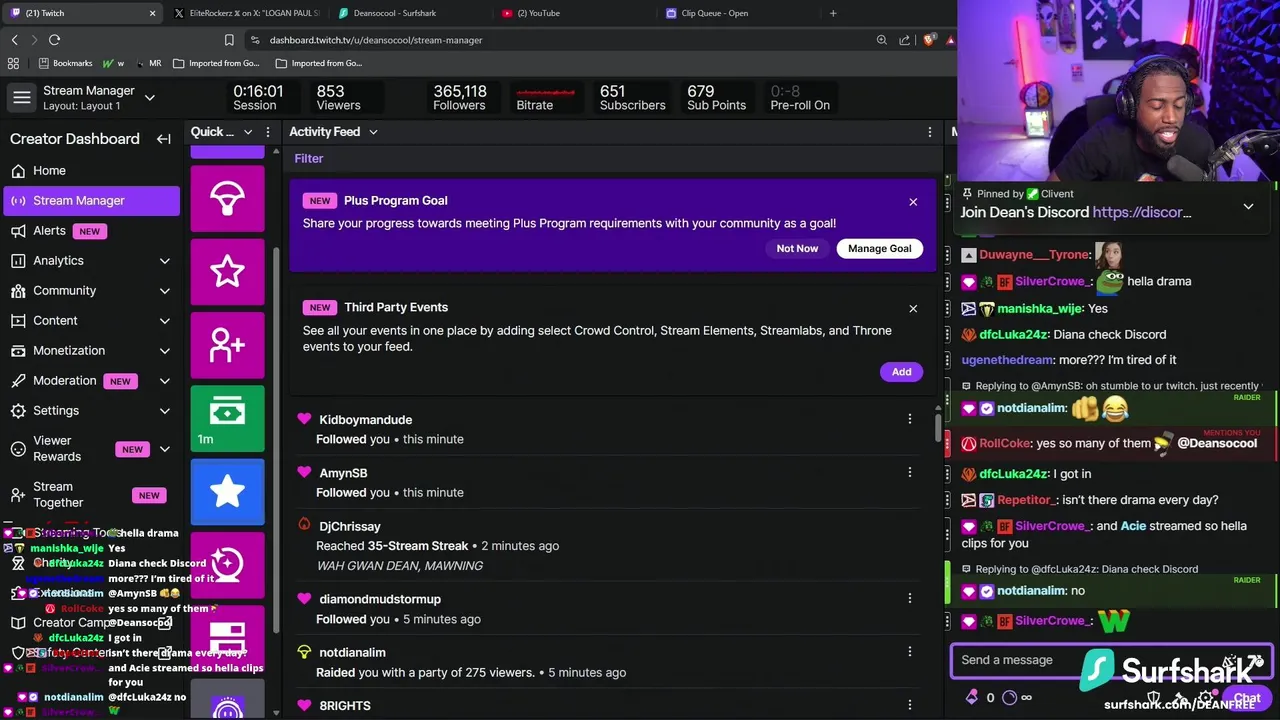Click the channel points icon below chat
The height and width of the screenshot is (720, 1280).
1009,698
